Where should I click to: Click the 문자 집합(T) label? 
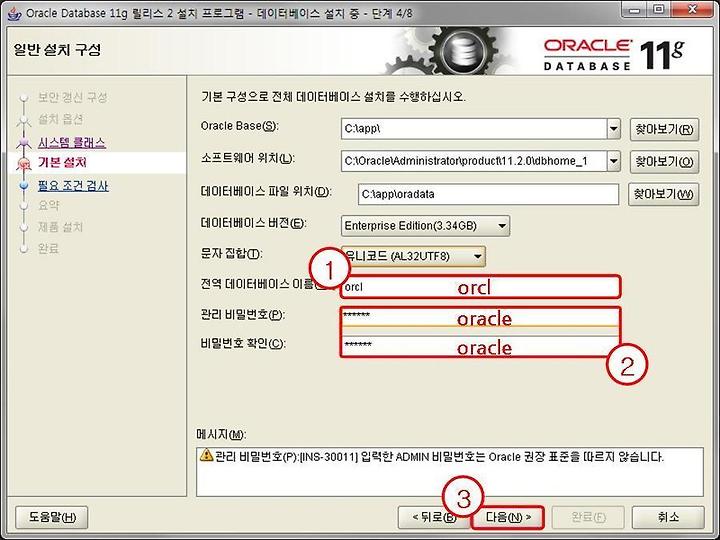coord(231,253)
